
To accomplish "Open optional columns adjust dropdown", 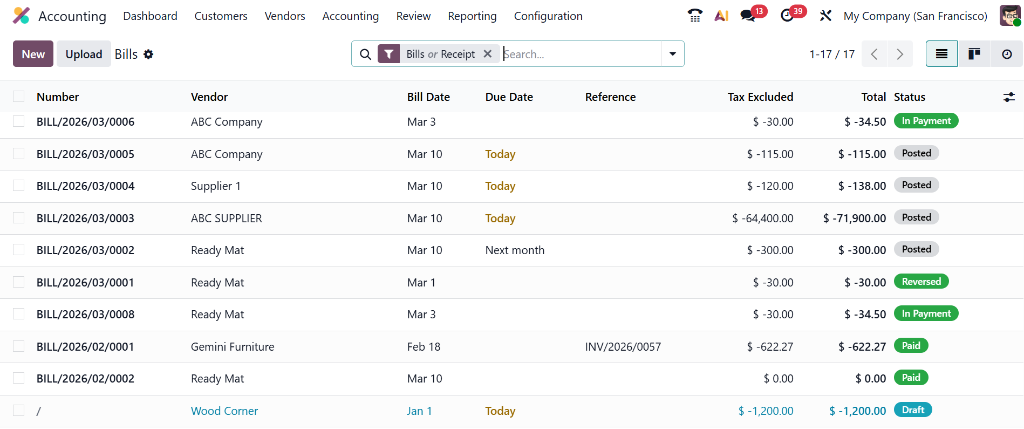I will pos(1009,97).
